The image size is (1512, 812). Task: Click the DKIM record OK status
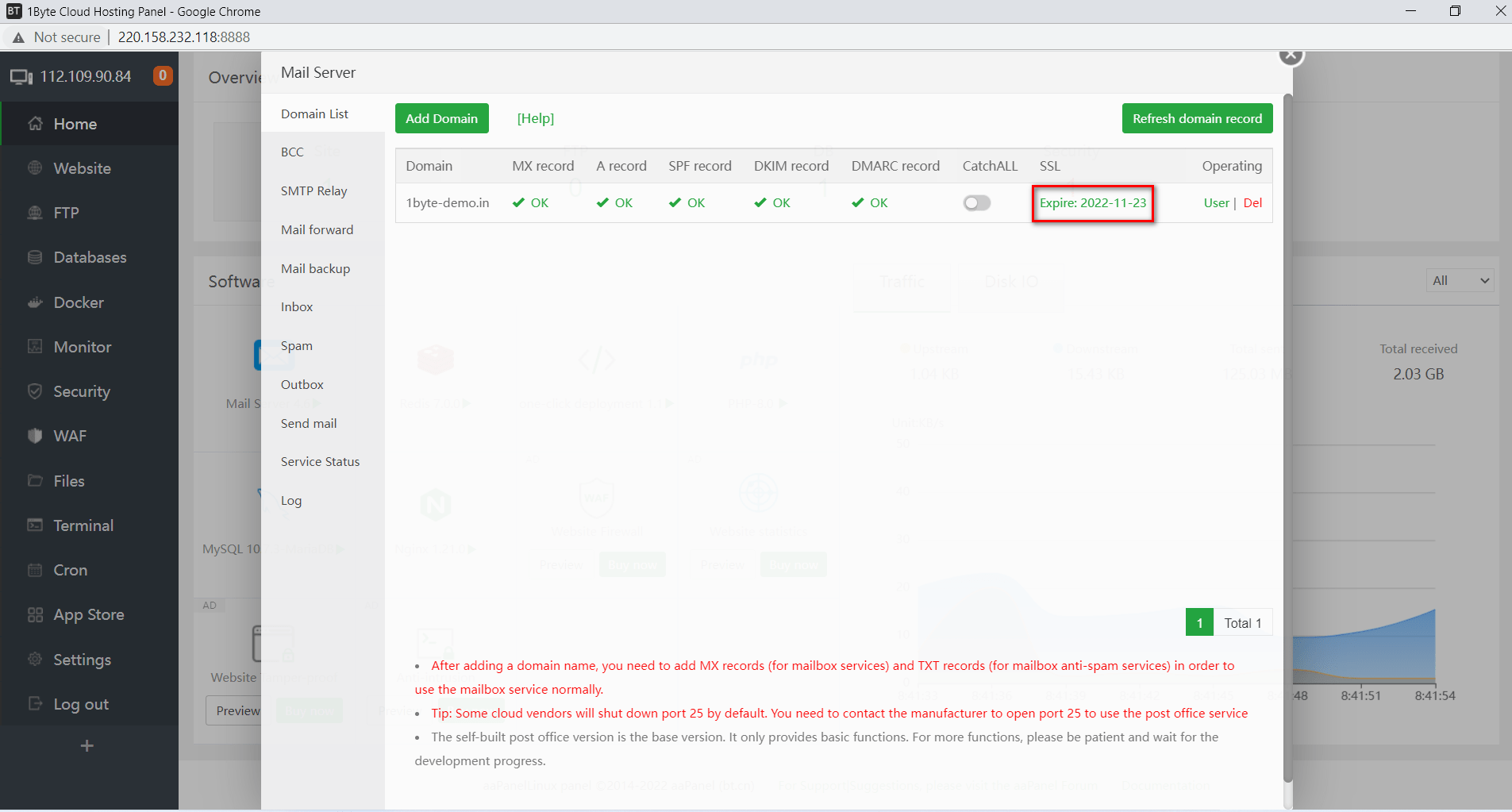772,203
